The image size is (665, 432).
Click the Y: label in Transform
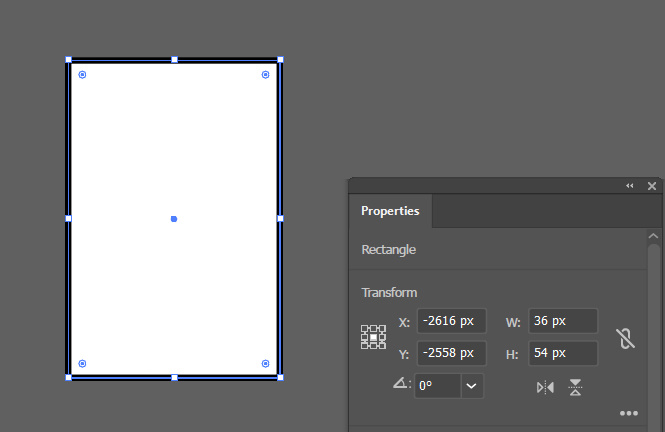pyautogui.click(x=404, y=354)
